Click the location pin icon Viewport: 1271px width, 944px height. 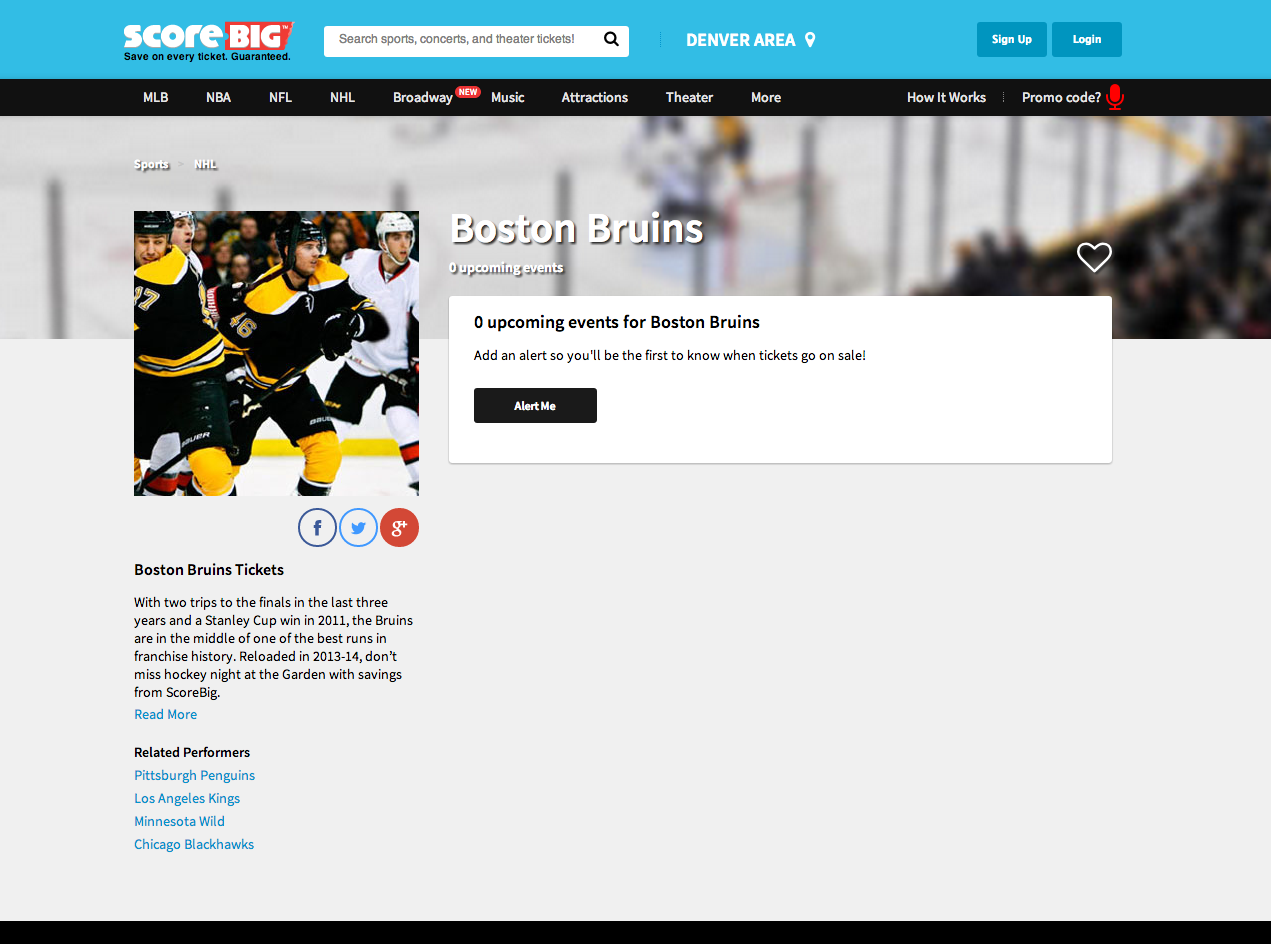pos(810,40)
